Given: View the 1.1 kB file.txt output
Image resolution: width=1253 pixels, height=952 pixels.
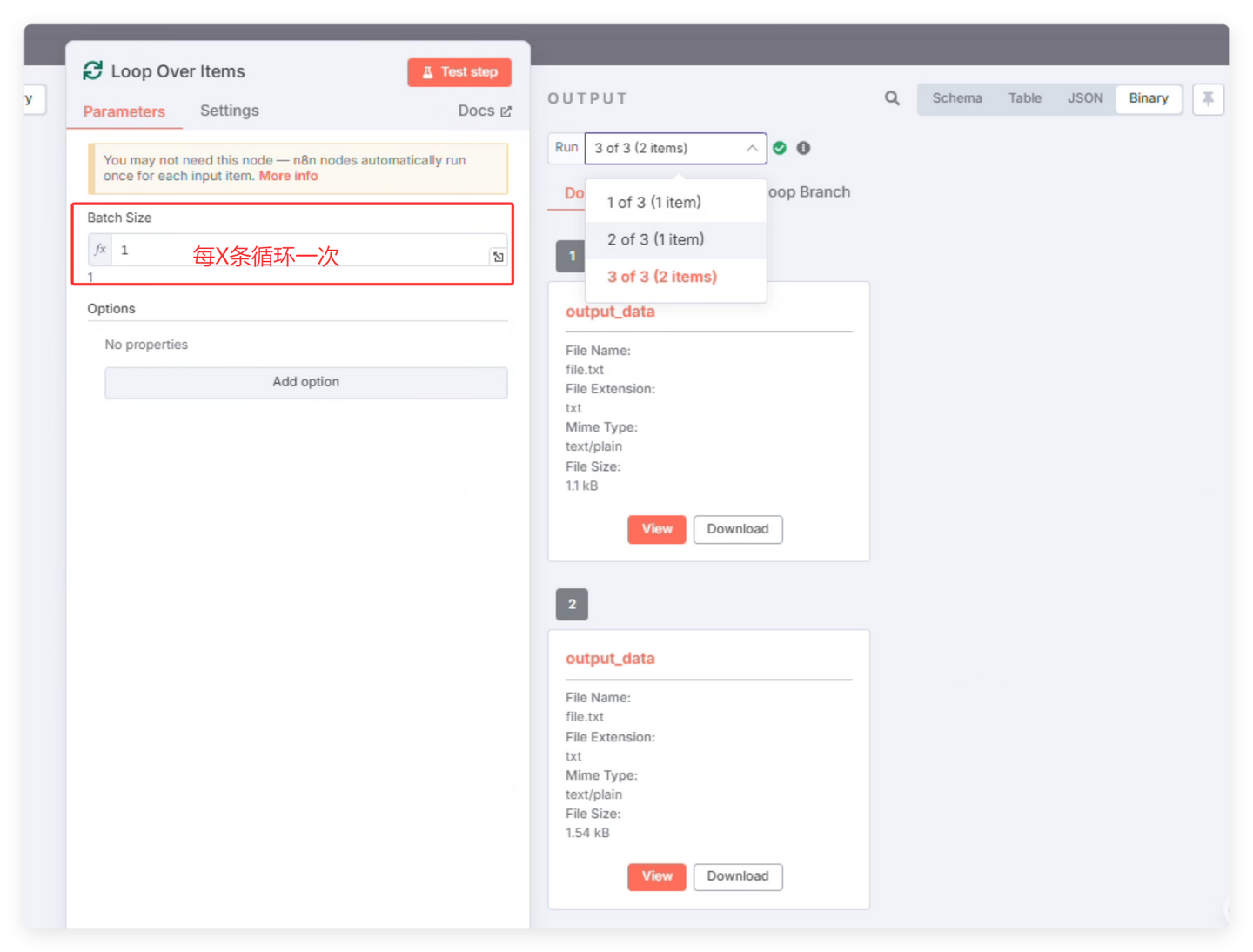Looking at the screenshot, I should (657, 529).
